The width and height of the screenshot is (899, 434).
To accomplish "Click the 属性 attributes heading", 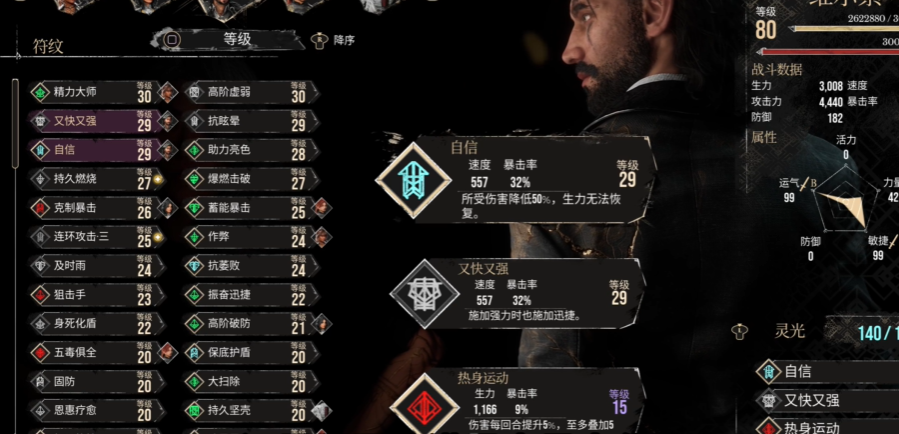I will point(764,138).
